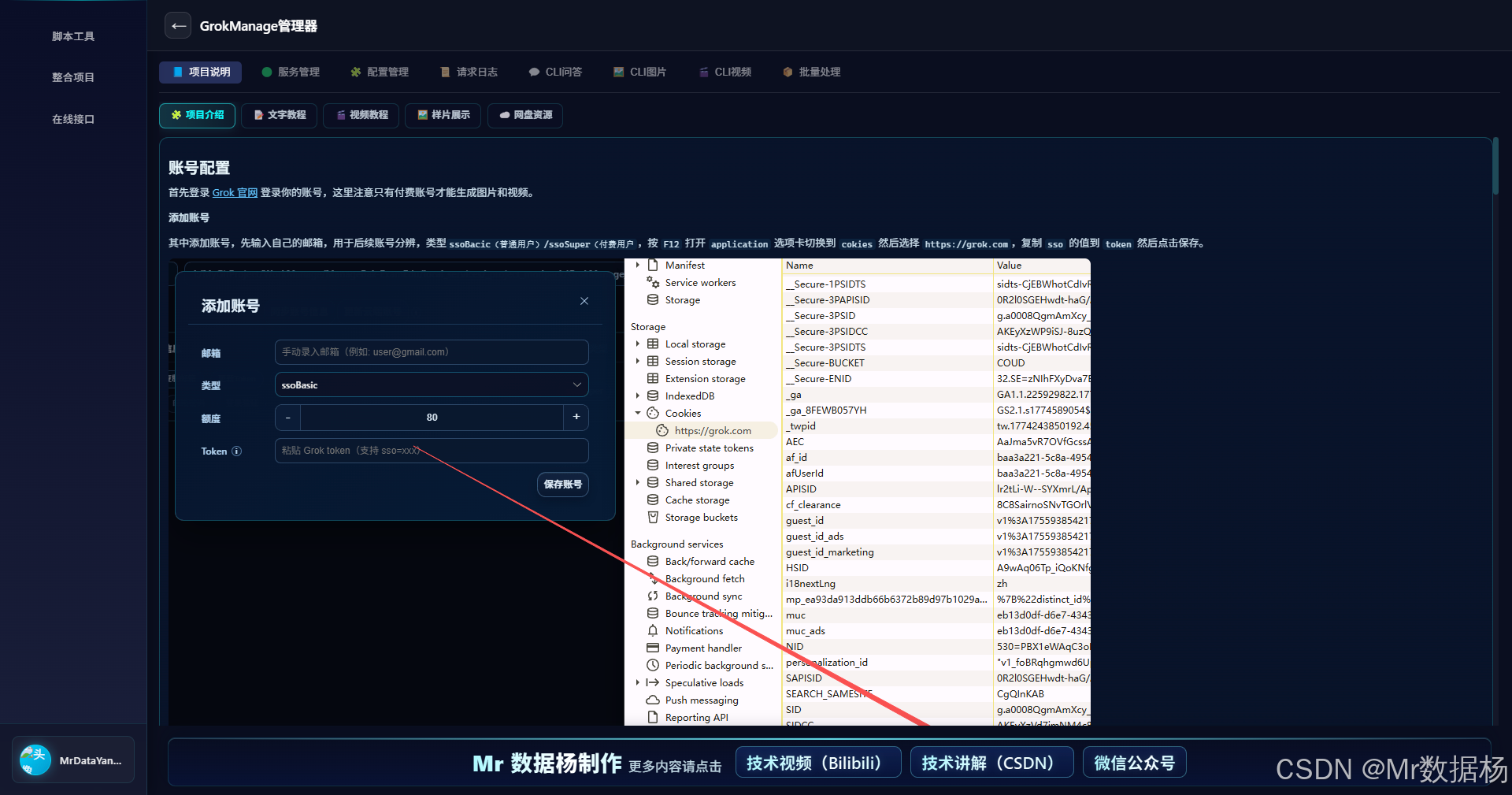Screen dimensions: 1512x795
Task: Click the 技术视频（Bilibili） button
Action: pos(818,763)
